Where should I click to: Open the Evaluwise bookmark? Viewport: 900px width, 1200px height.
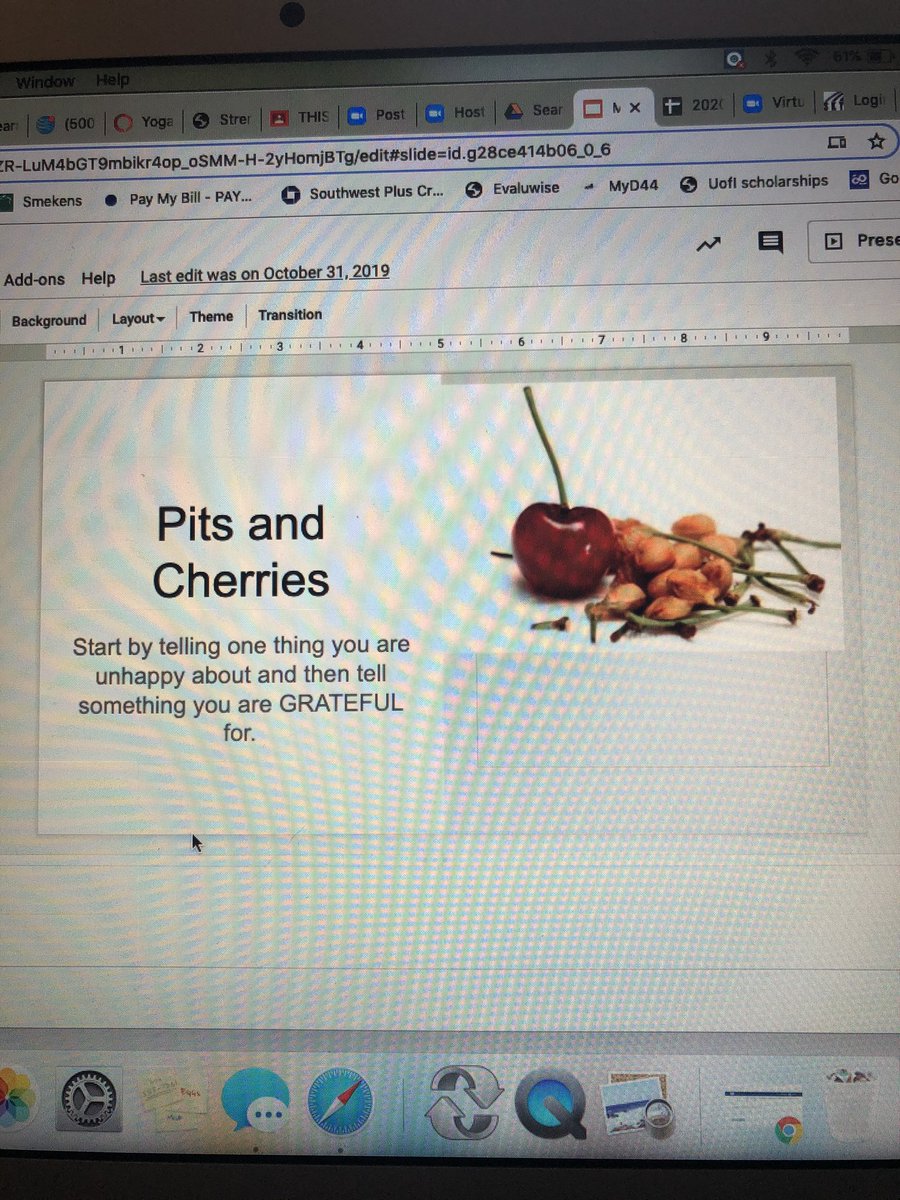pos(513,188)
